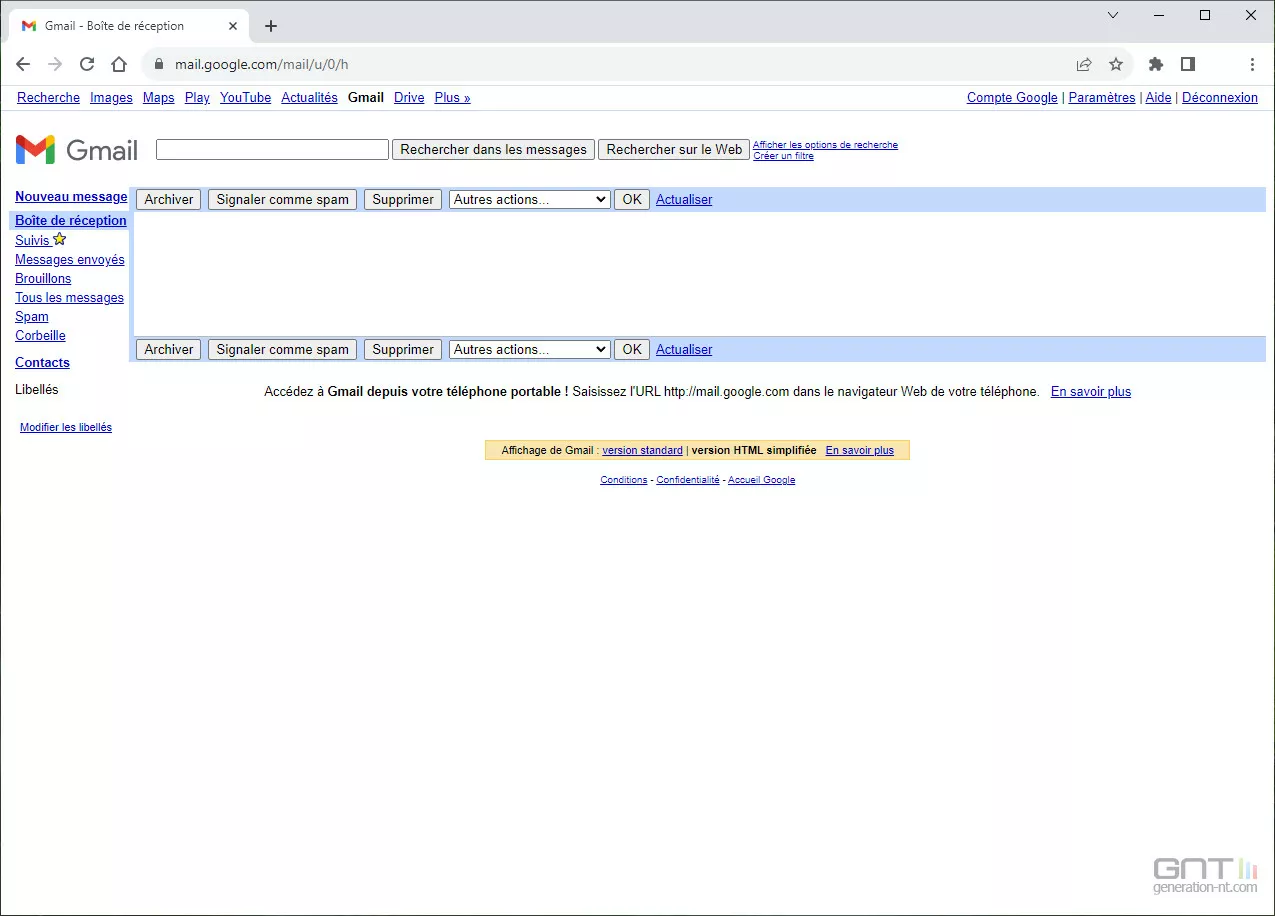This screenshot has width=1275, height=916.
Task: Click Modifier les libellés link
Action: pos(66,427)
